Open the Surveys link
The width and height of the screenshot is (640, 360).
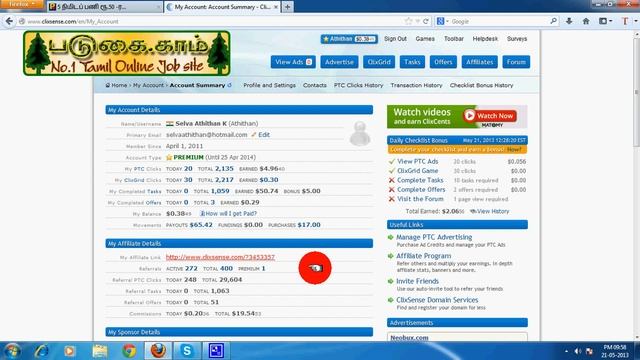coord(517,39)
